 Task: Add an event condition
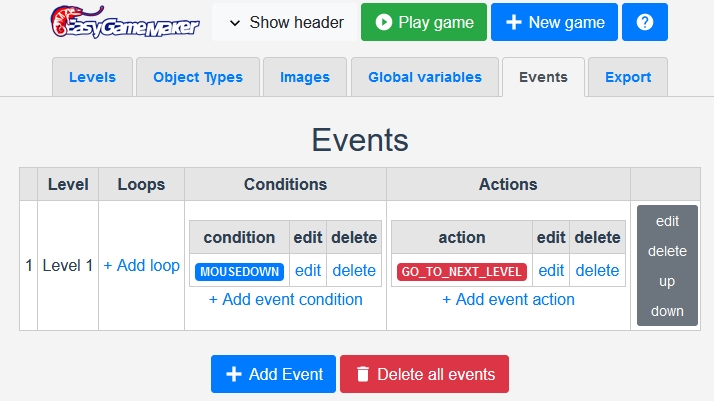(286, 299)
